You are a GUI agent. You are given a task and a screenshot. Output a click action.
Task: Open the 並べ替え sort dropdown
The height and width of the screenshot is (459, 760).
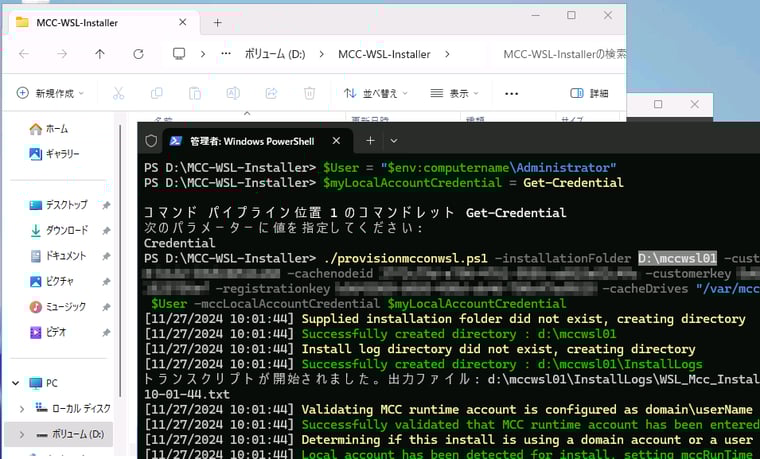(x=376, y=93)
